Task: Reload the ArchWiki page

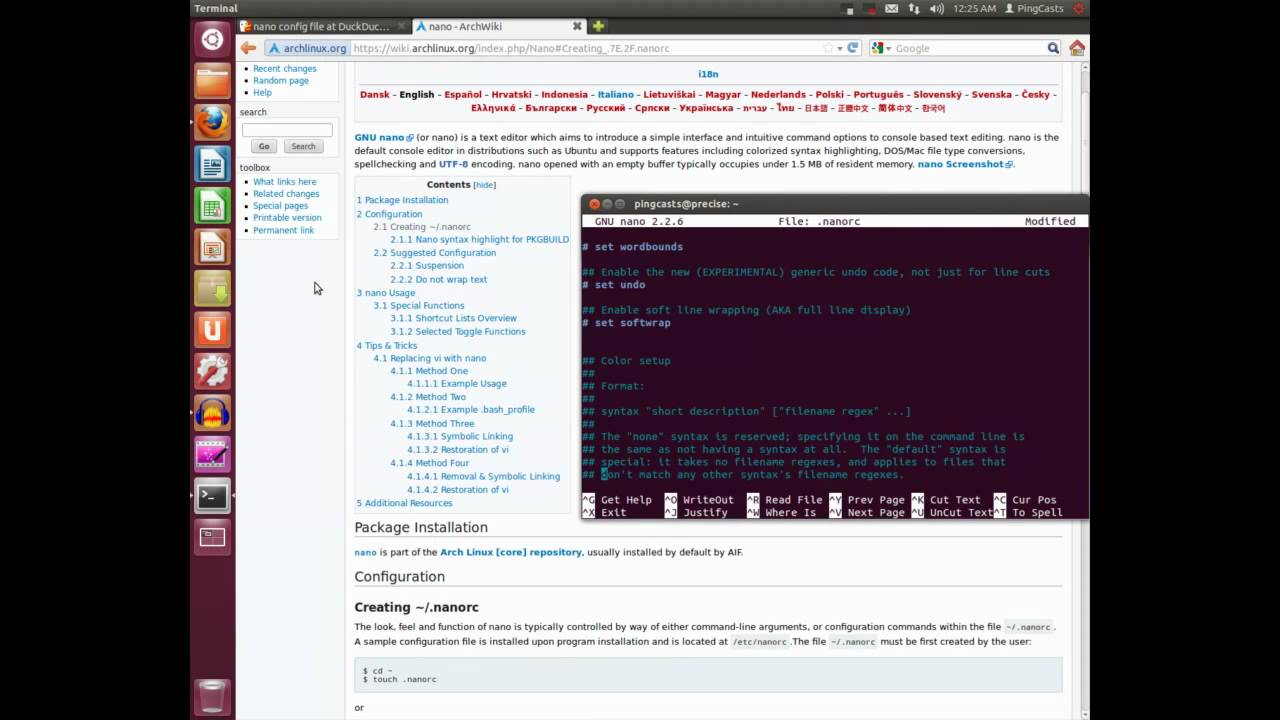Action: [x=853, y=48]
